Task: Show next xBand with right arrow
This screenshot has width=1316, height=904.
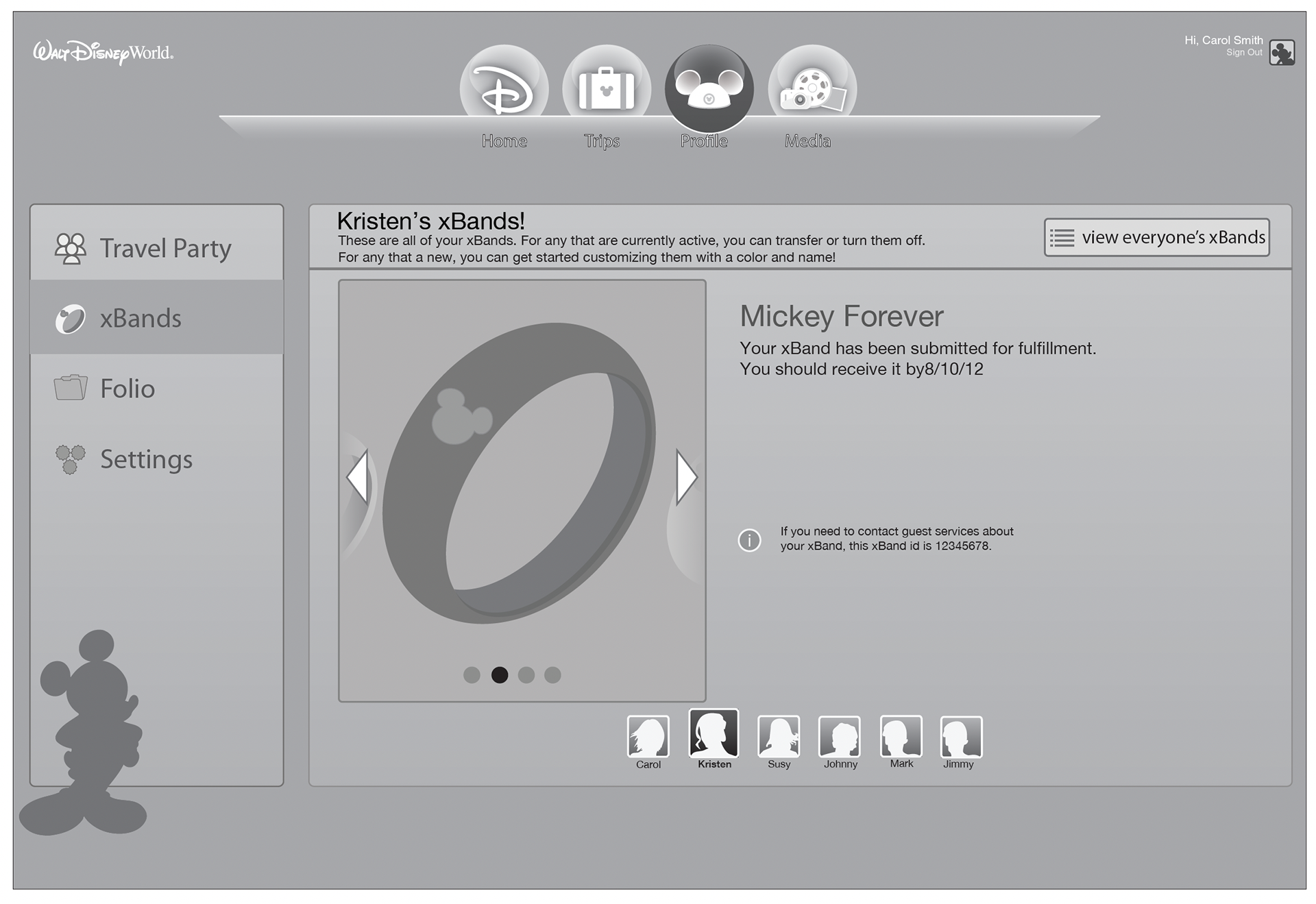Action: pos(686,477)
